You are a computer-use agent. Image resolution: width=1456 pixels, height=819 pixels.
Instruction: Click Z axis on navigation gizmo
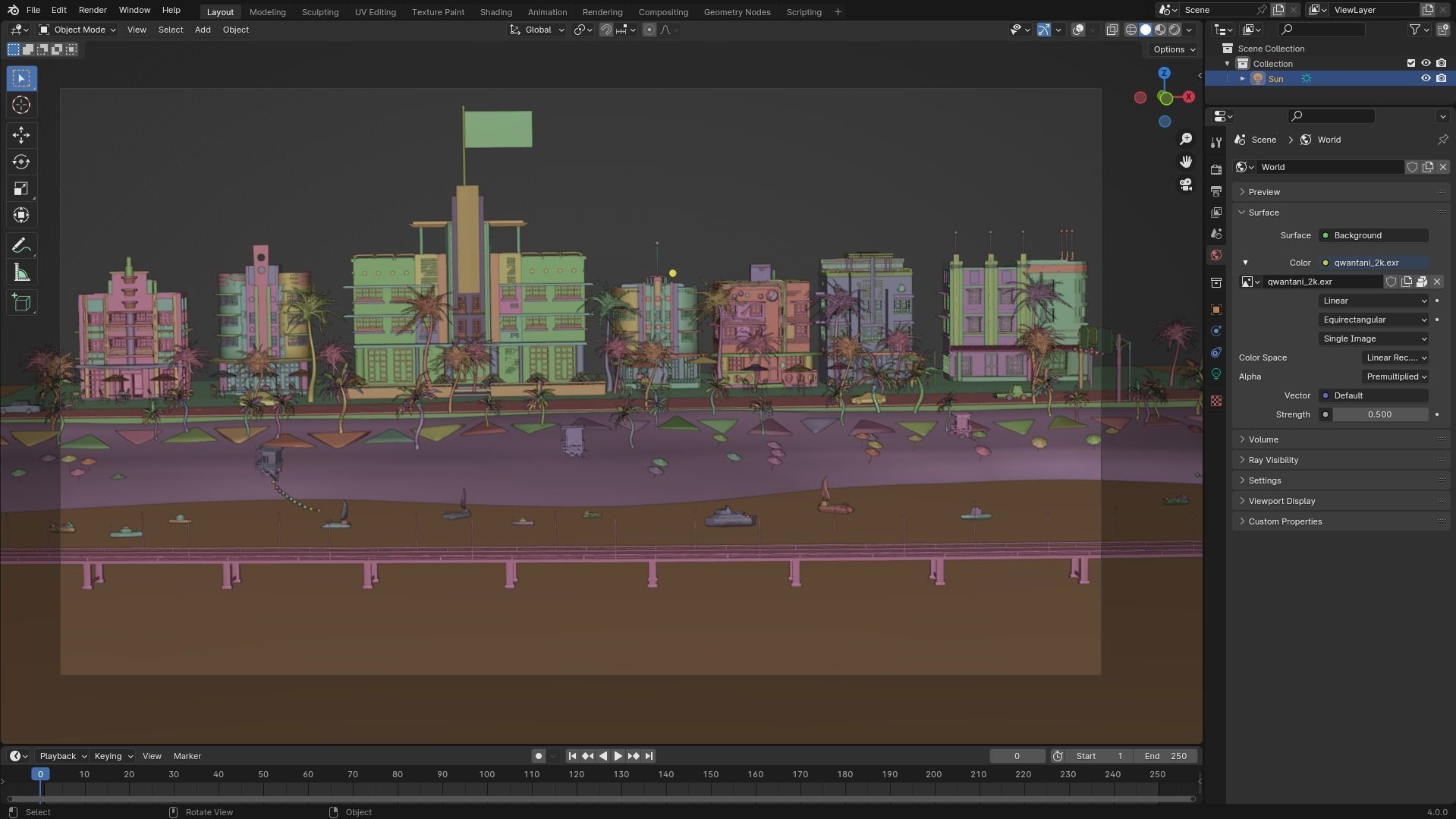point(1164,73)
